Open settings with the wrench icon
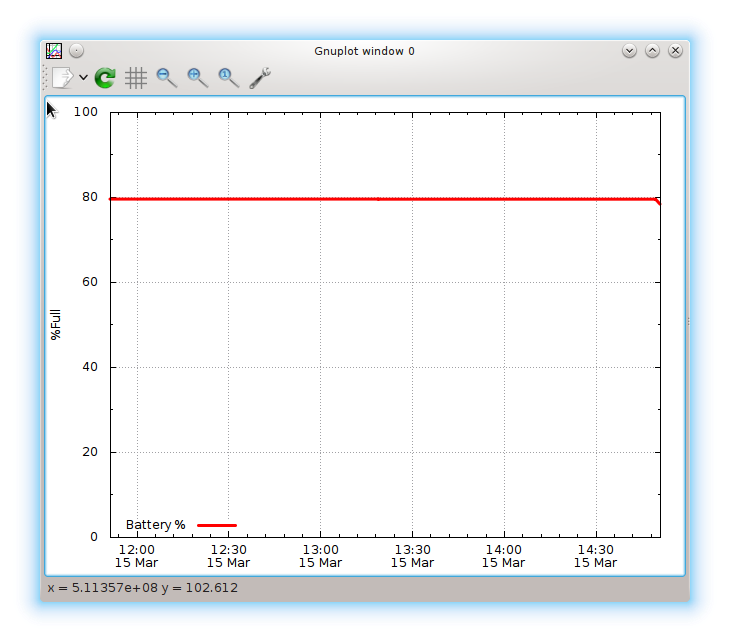The image size is (730, 642). click(260, 78)
